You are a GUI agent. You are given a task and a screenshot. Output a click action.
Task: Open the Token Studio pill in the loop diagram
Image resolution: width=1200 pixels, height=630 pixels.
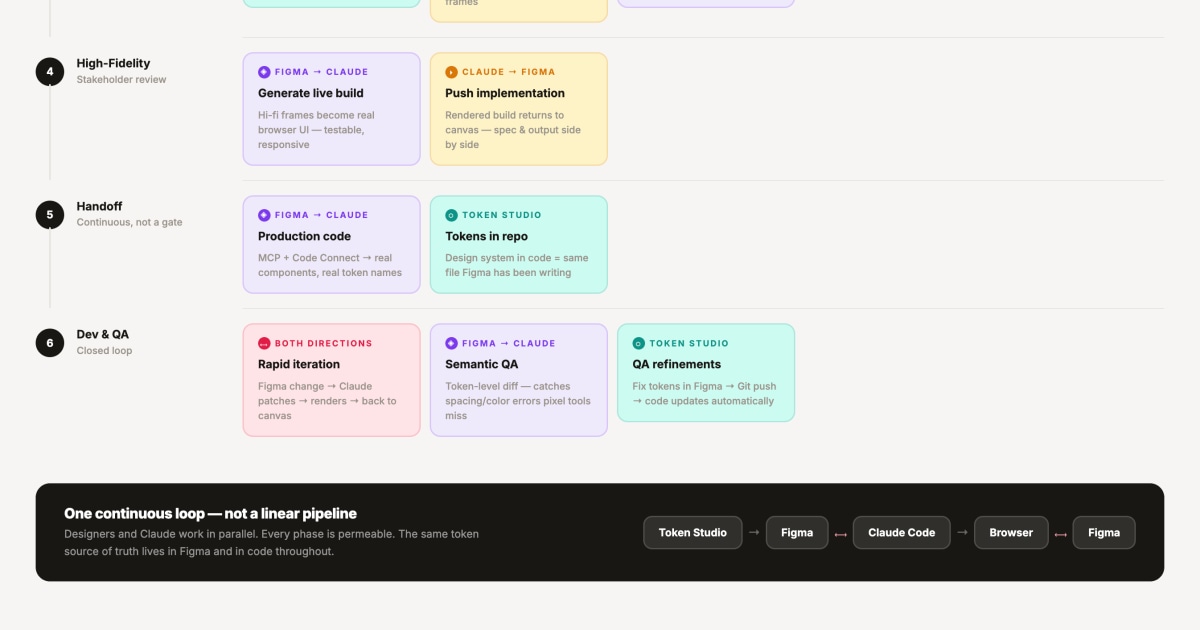693,532
